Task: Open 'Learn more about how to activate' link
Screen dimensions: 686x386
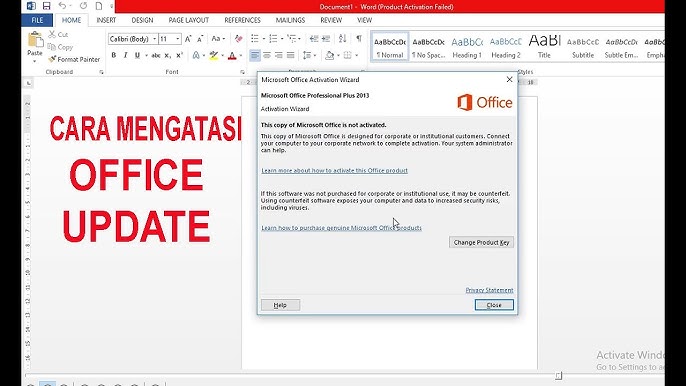Action: pos(334,170)
